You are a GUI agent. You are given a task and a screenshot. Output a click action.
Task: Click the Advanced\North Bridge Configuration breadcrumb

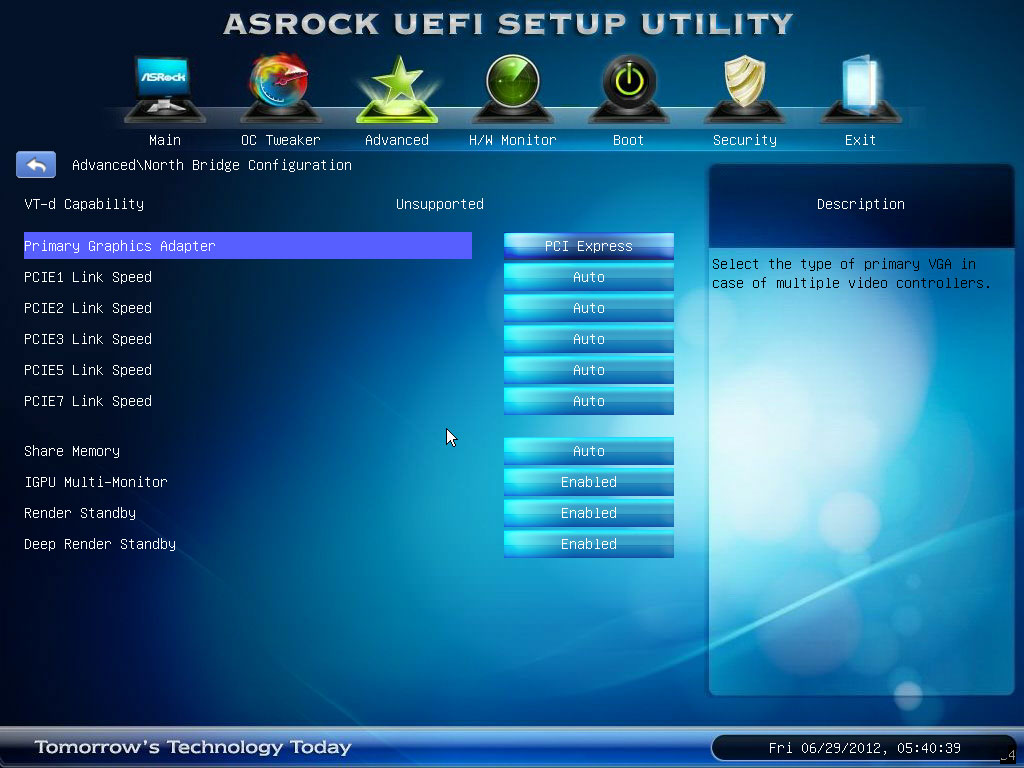(212, 165)
